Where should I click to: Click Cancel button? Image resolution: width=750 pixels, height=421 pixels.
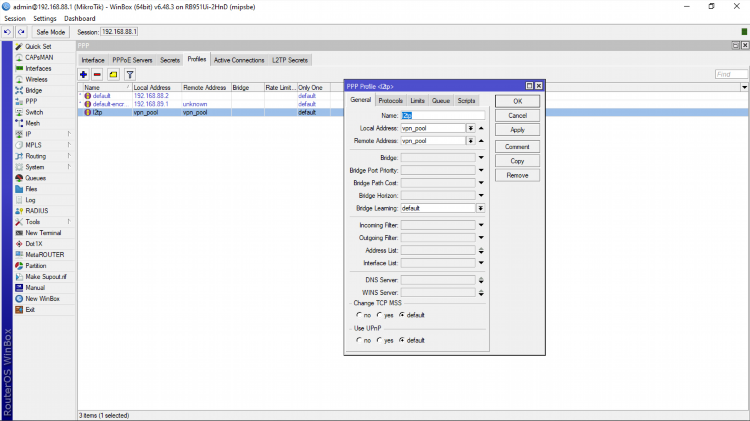[518, 116]
